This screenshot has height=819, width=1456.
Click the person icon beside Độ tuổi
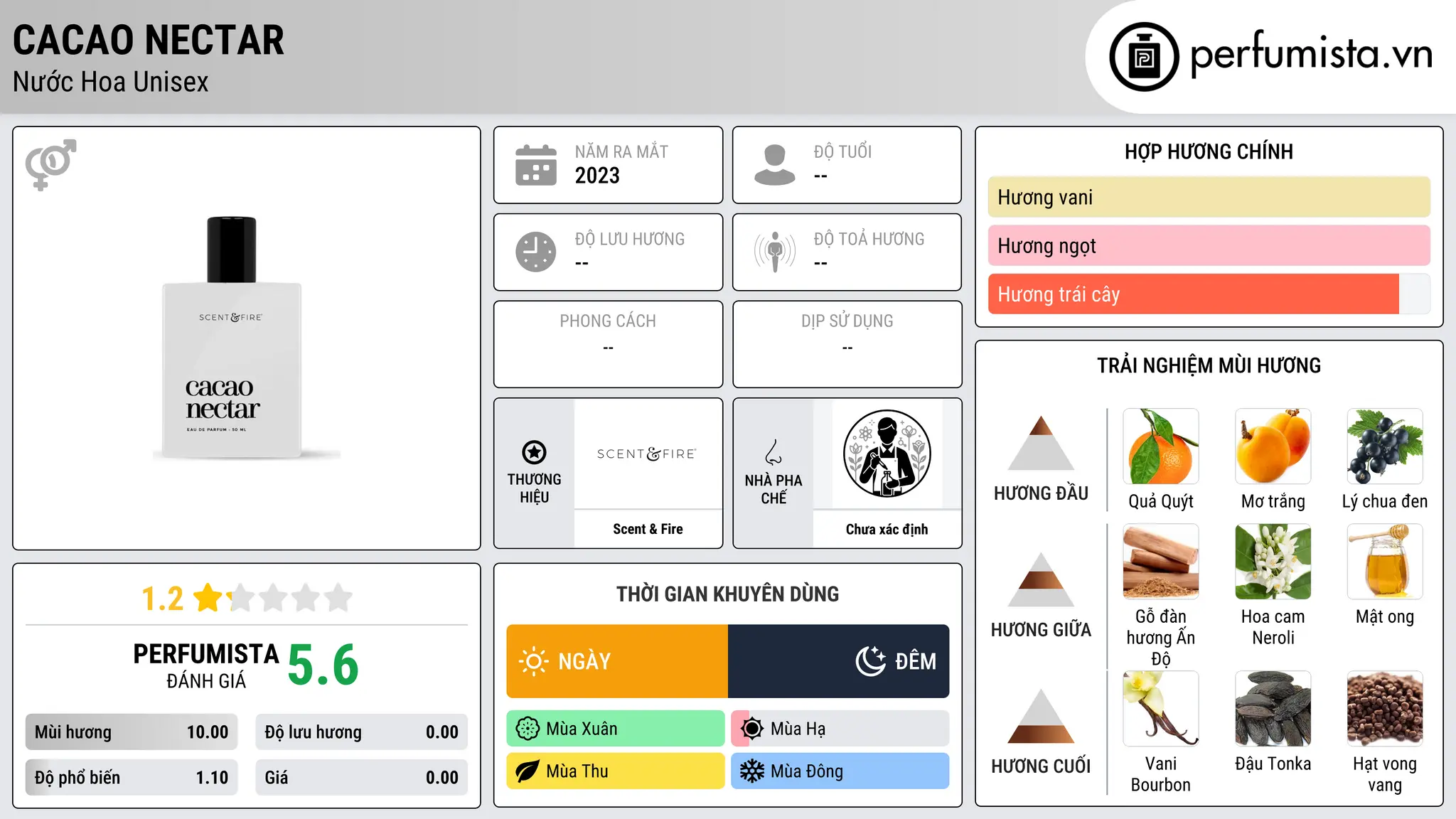tap(775, 165)
